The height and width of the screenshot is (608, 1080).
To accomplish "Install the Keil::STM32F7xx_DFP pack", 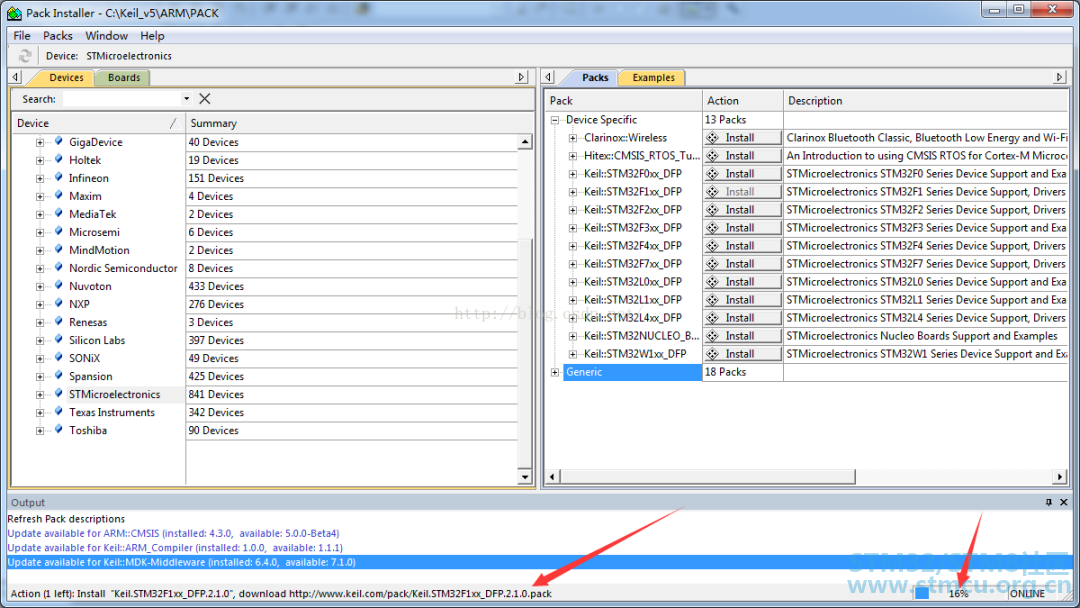I will 742,264.
